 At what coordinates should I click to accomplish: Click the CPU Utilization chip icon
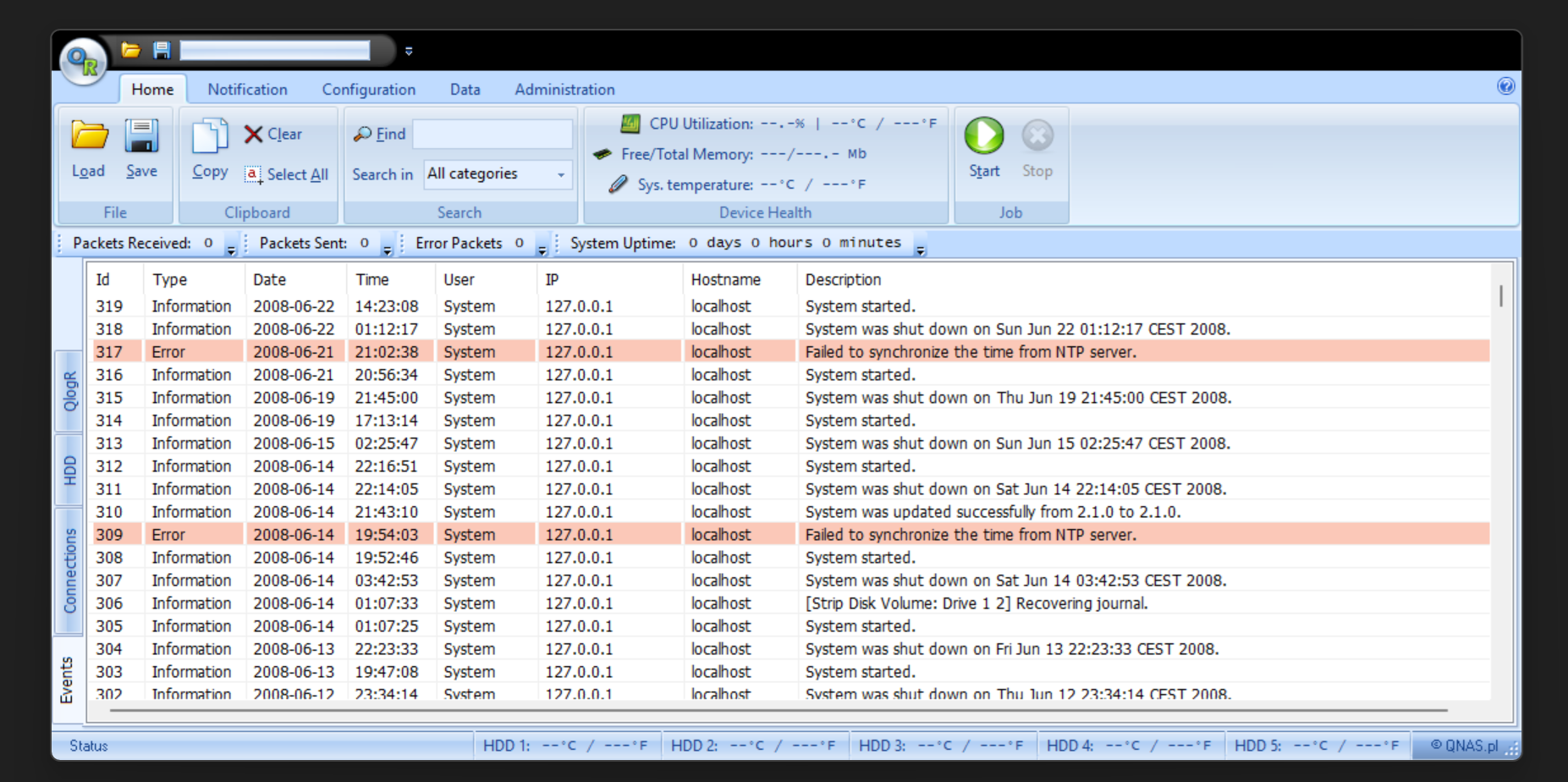point(630,124)
